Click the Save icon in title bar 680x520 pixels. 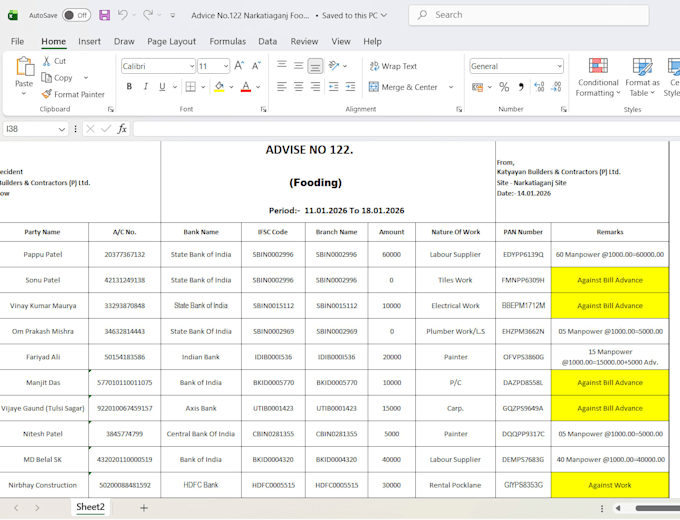point(105,15)
